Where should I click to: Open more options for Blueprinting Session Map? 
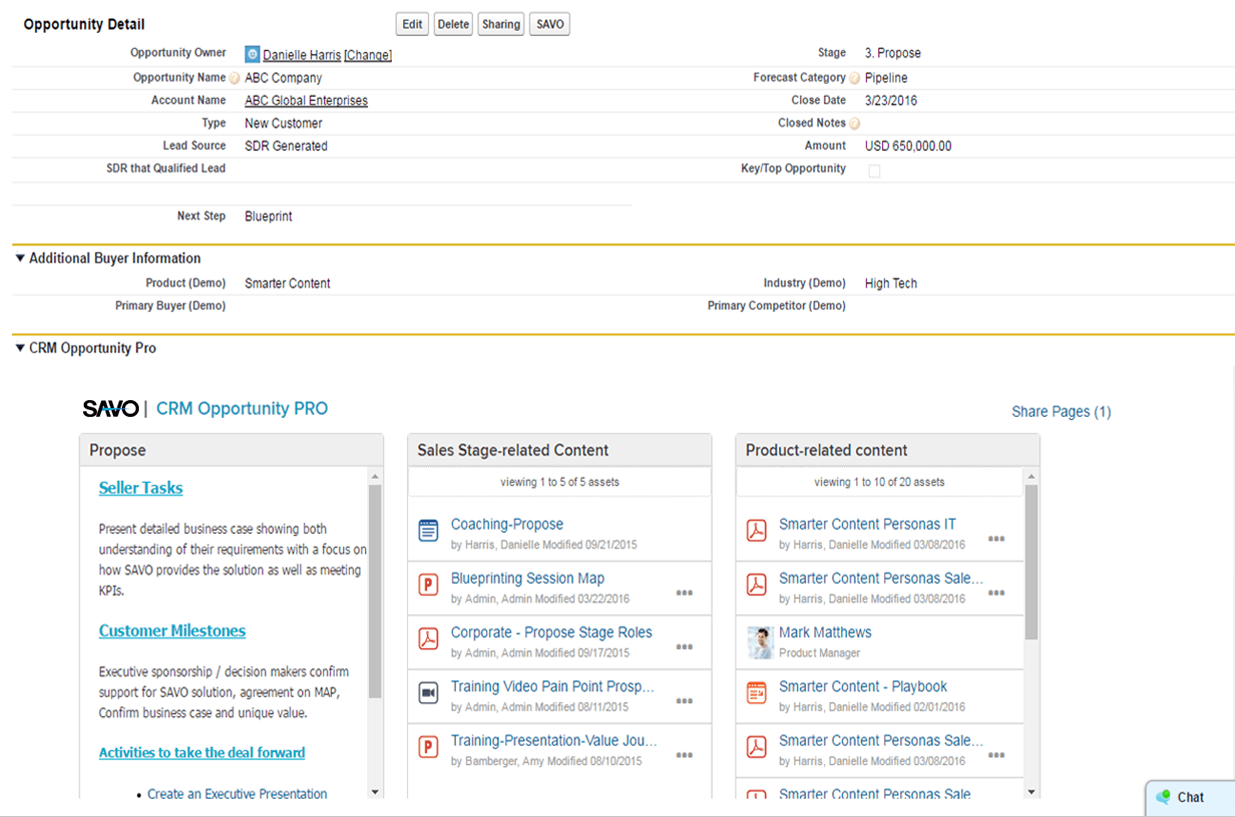coord(684,593)
